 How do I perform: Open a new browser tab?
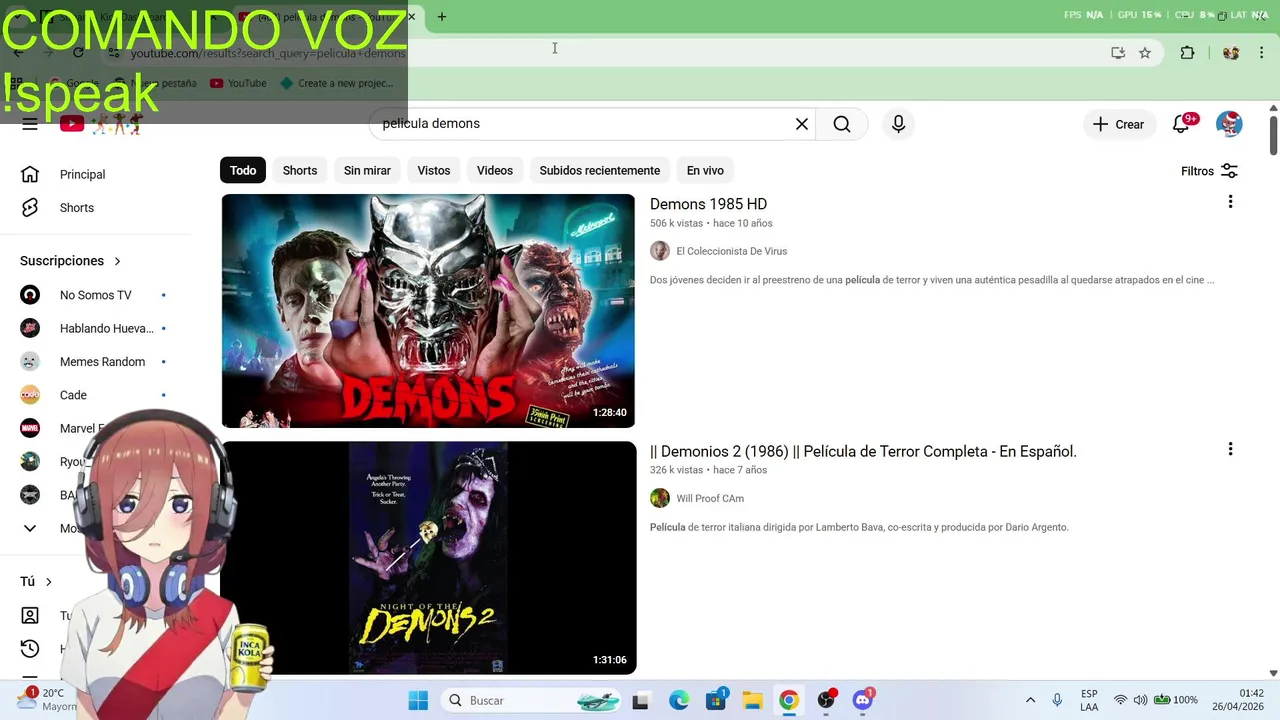(x=441, y=16)
